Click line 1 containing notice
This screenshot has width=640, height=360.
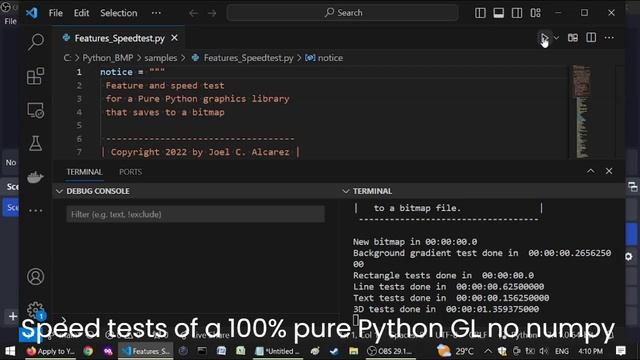click(133, 72)
